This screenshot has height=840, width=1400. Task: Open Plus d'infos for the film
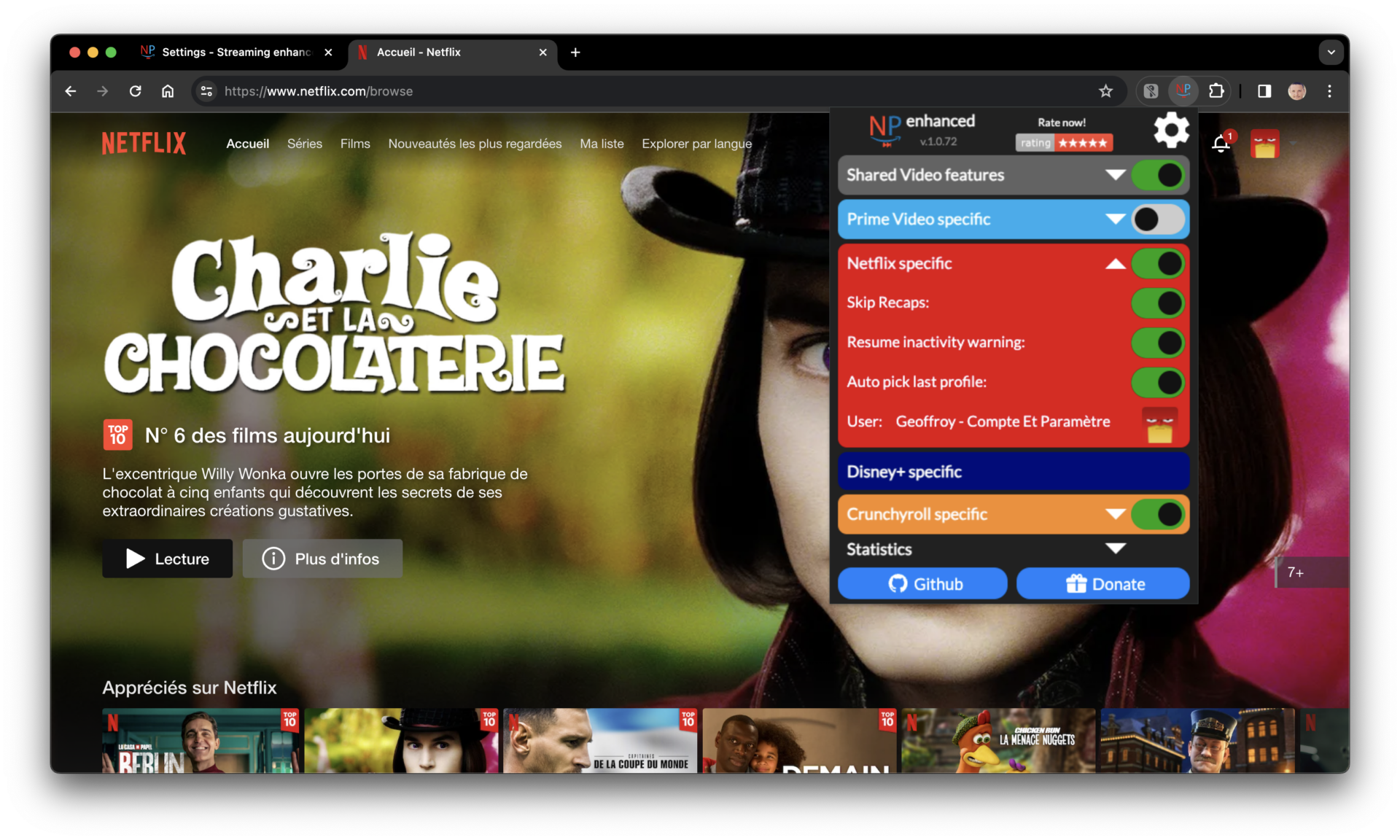click(x=322, y=559)
